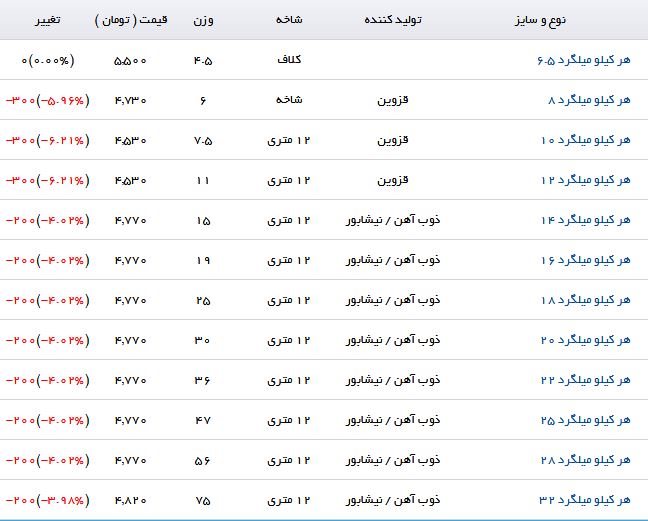Select قزوین producer in میلگرد ۱۲ row
The width and height of the screenshot is (648, 521).
pos(393,181)
